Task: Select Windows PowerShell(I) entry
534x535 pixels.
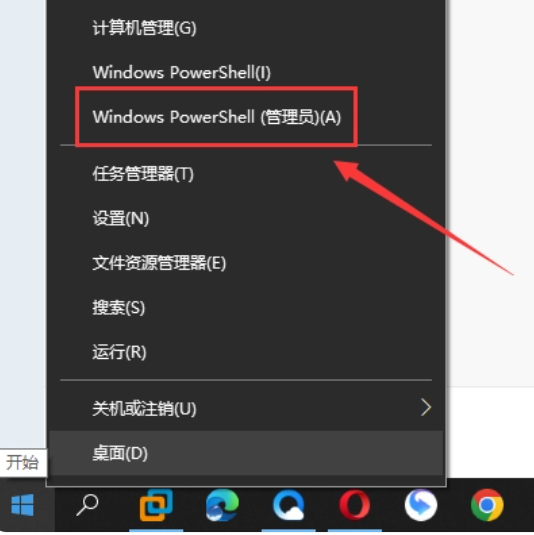Action: (246, 72)
